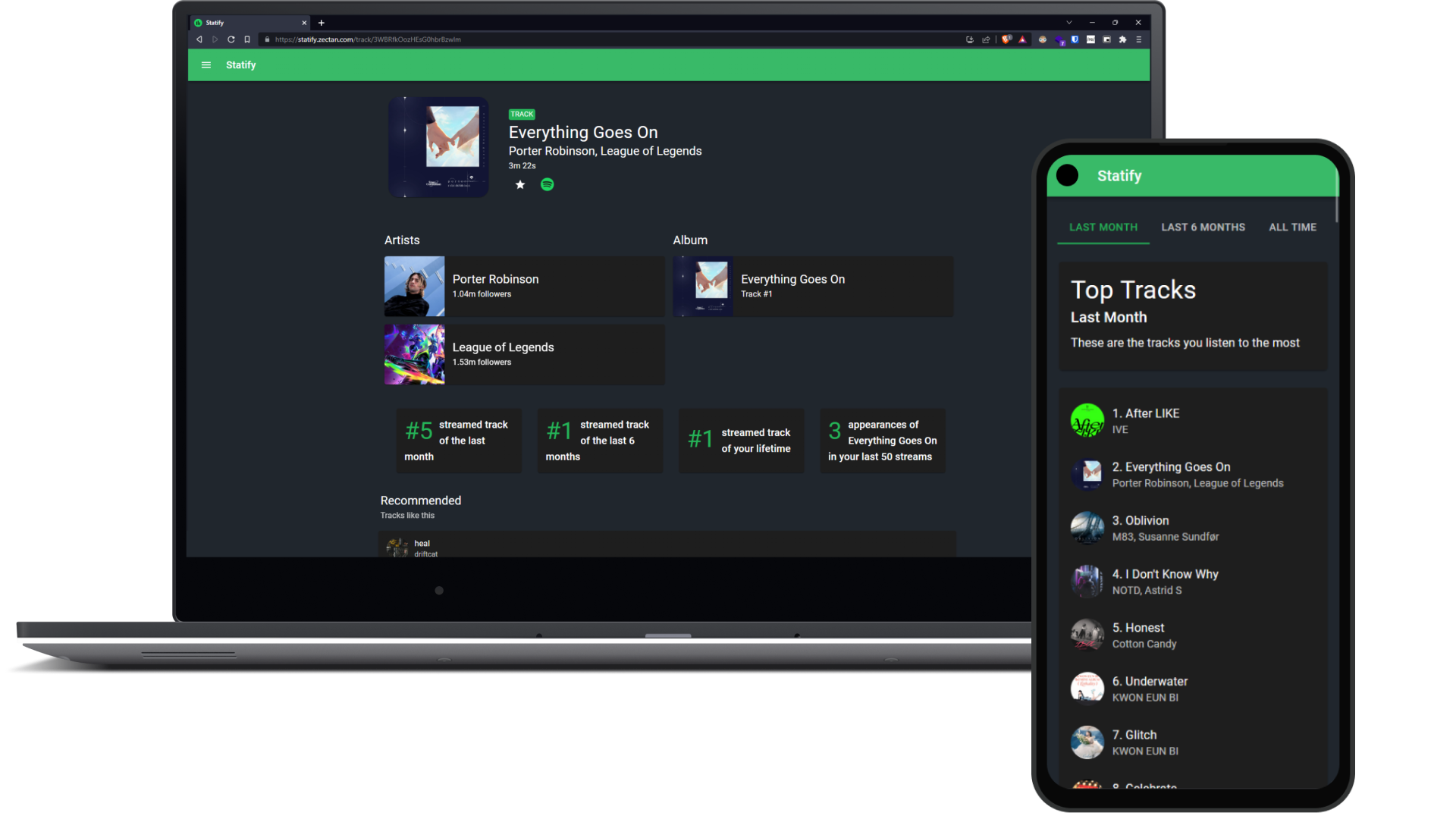
Task: Bookmark this page in address bar
Action: [247, 39]
